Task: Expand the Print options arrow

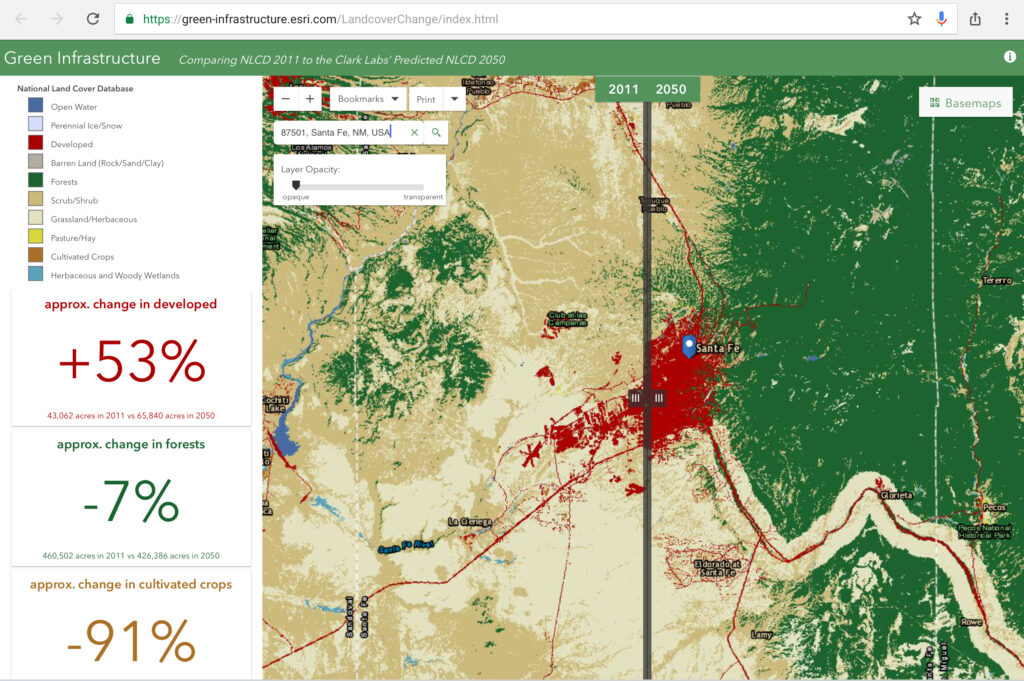Action: tap(455, 99)
